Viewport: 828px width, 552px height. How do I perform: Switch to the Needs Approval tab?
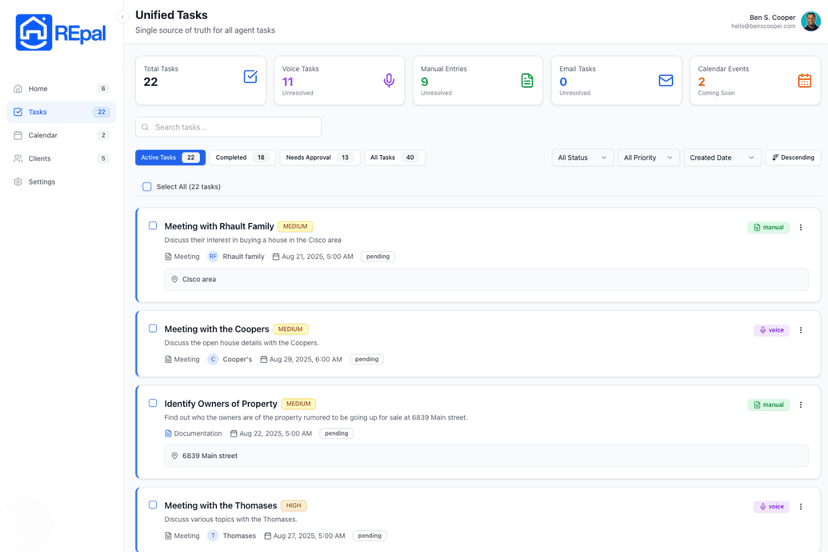319,158
